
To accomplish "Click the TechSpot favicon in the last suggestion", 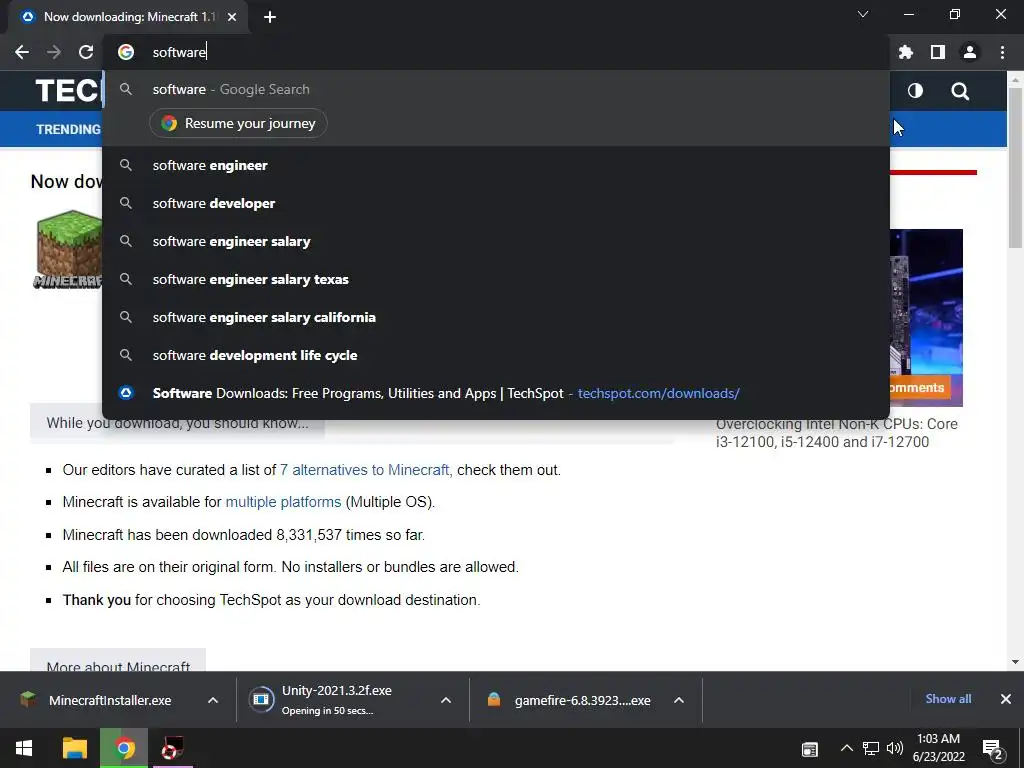I will tap(126, 392).
